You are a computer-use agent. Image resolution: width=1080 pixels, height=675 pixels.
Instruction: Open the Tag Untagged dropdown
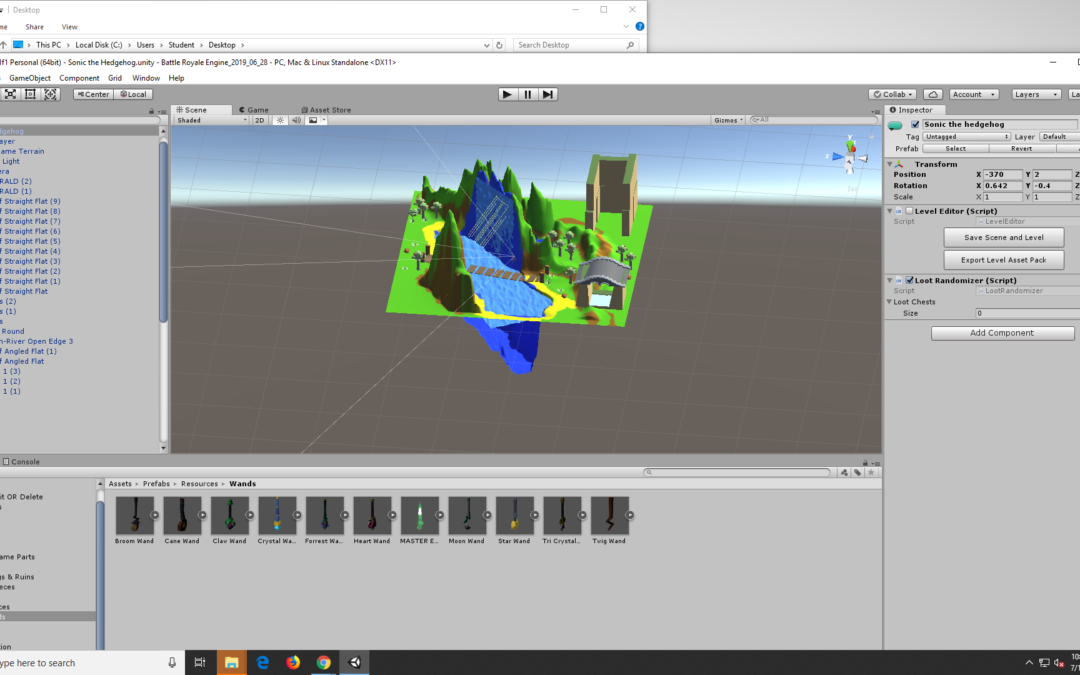[x=966, y=136]
